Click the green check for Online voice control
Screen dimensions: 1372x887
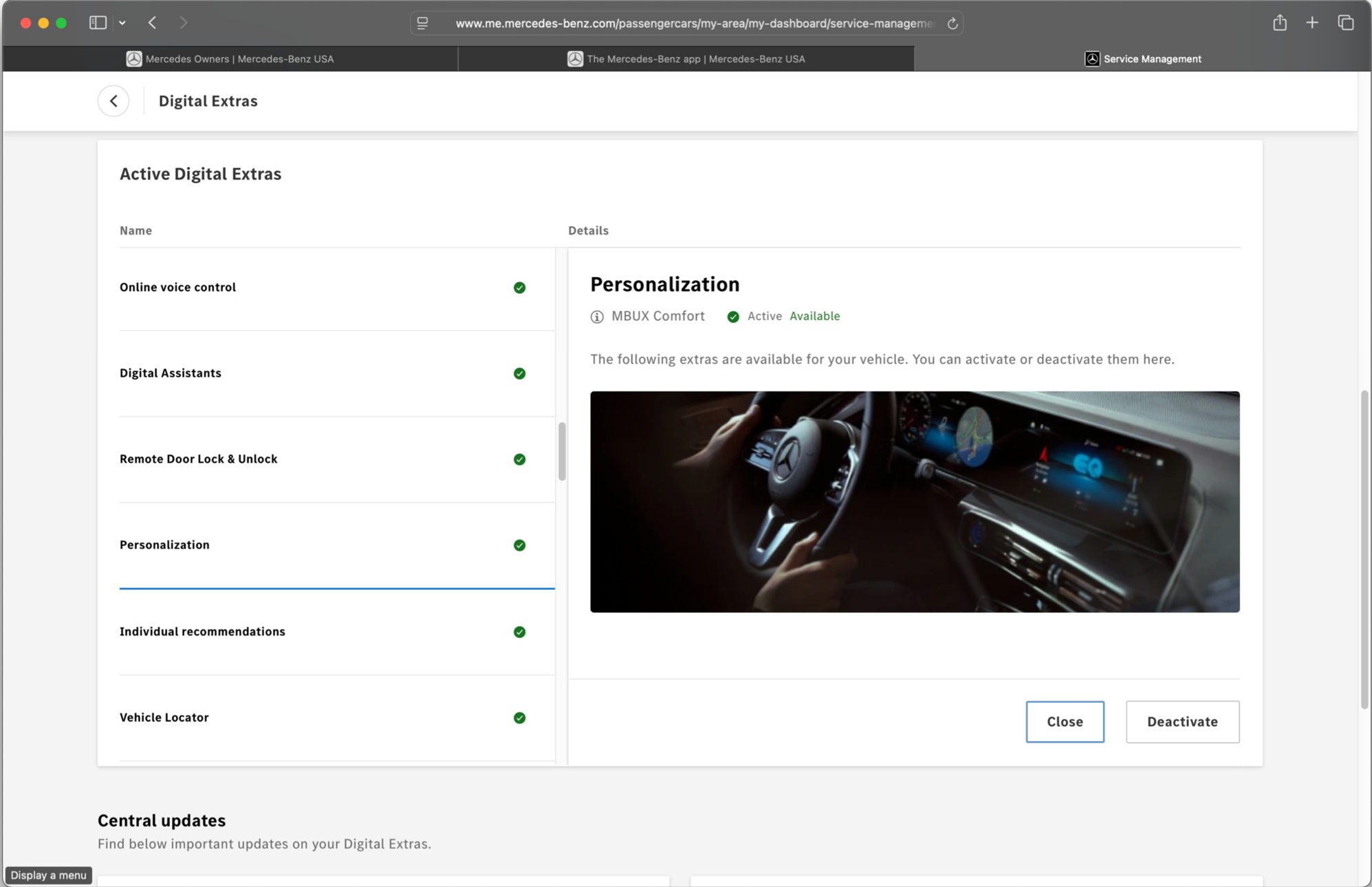pos(519,287)
